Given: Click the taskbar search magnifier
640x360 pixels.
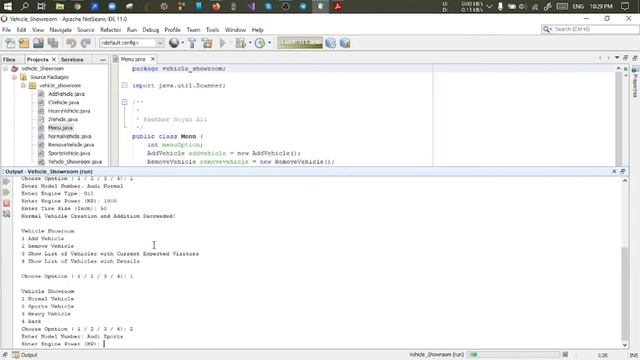Looking at the screenshot, I should coord(24,6).
